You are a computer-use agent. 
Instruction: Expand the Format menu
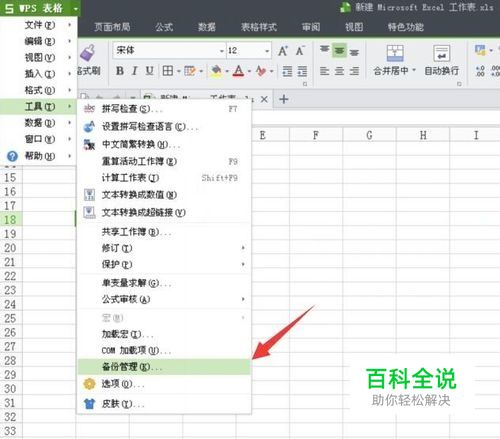[x=39, y=90]
